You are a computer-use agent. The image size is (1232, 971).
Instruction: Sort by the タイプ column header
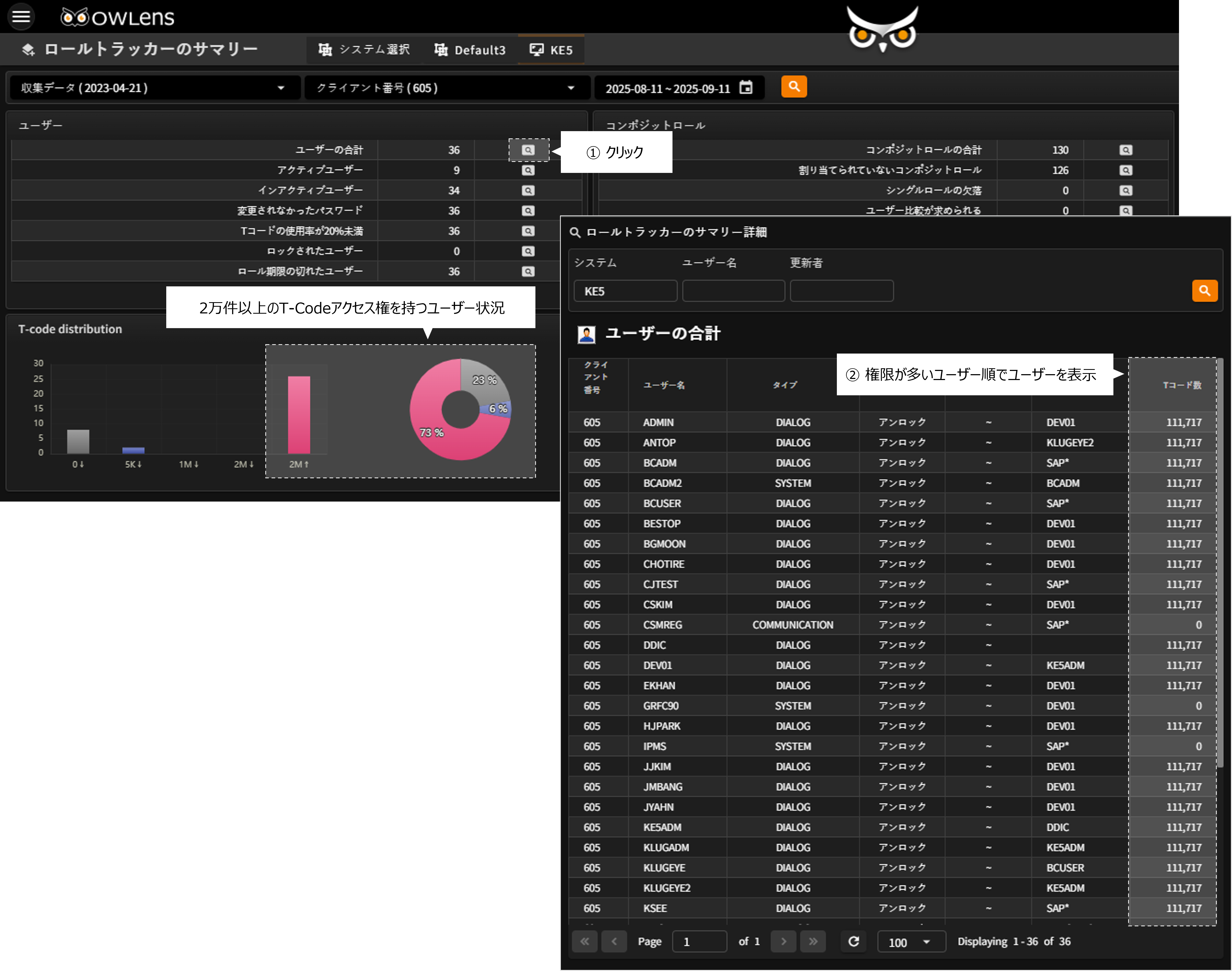[785, 385]
